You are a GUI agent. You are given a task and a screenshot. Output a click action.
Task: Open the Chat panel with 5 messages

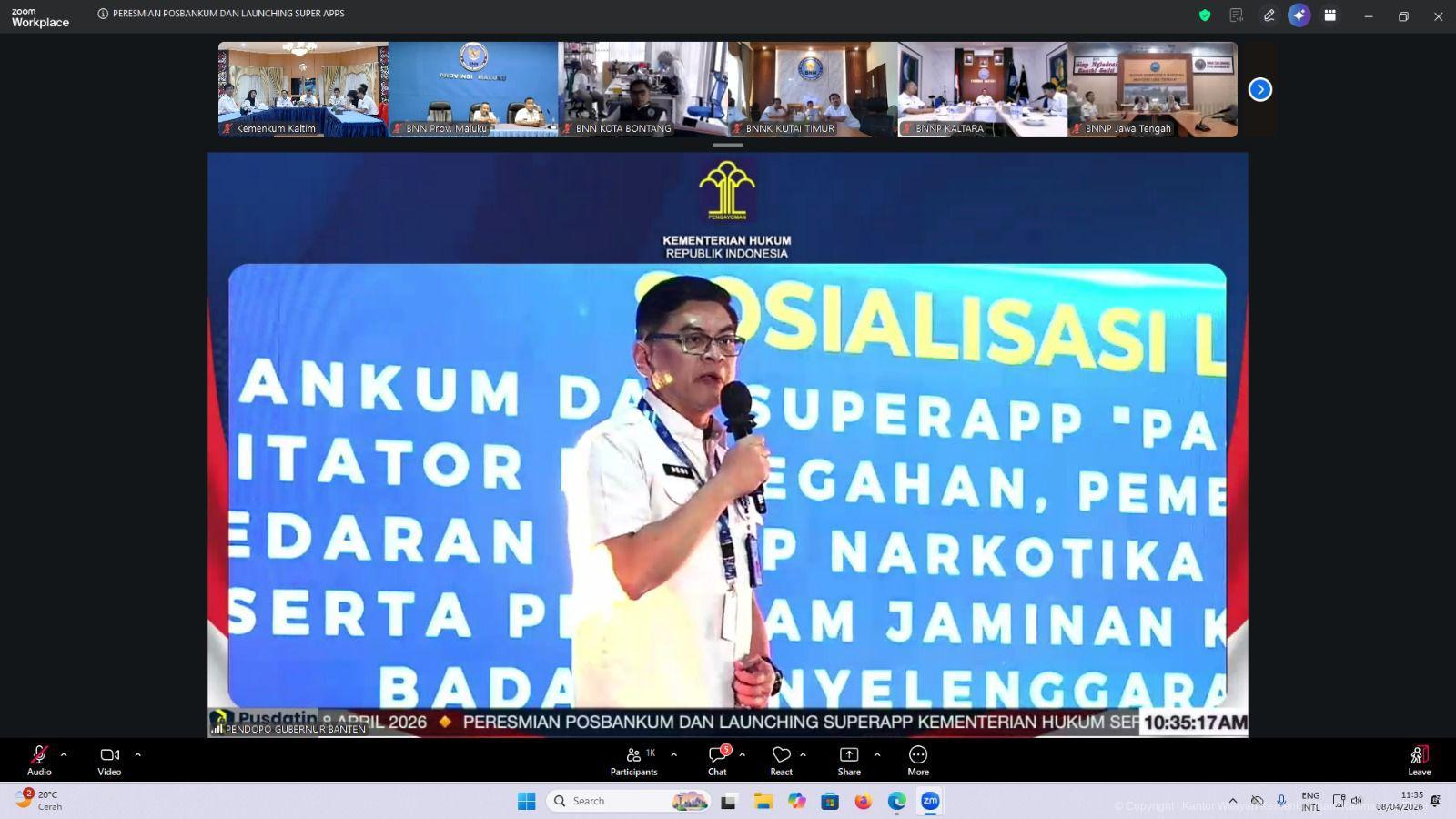click(718, 760)
